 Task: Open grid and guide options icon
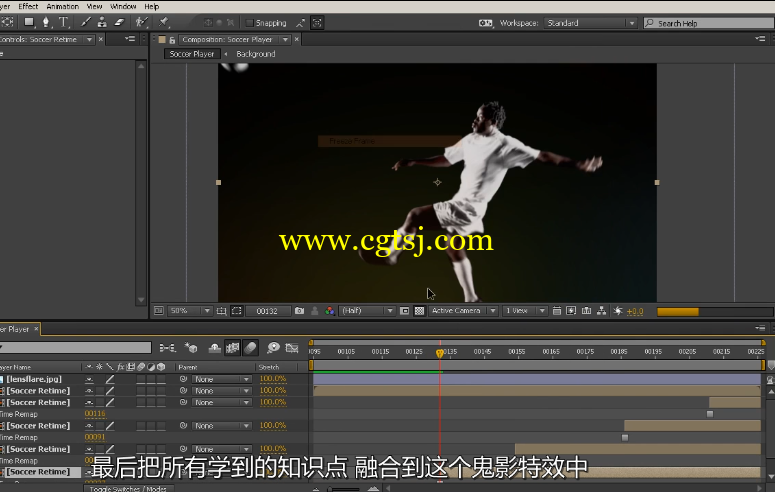pyautogui.click(x=221, y=311)
